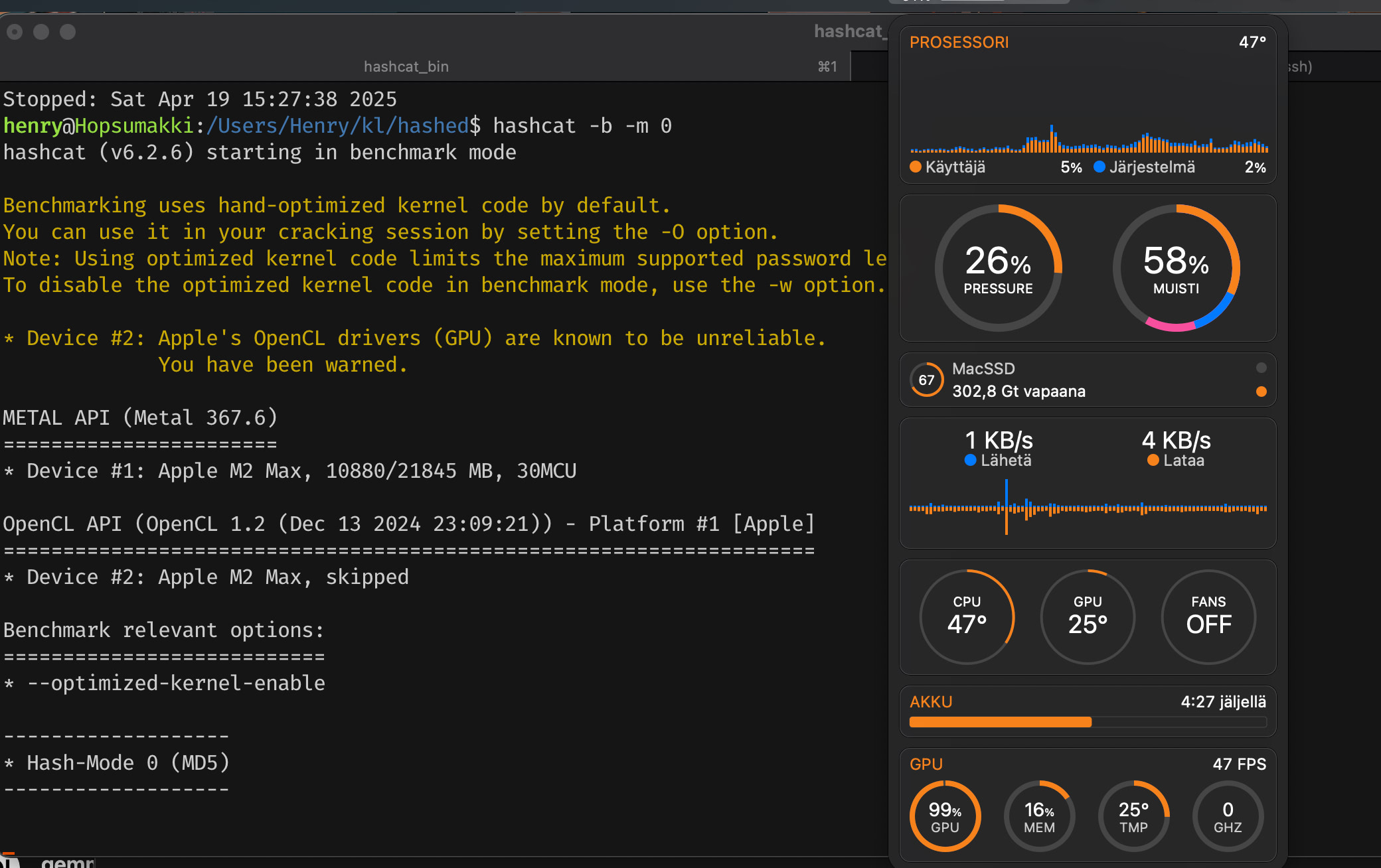
Task: Click the 4:27 jäljellä battery time label
Action: 1223,701
